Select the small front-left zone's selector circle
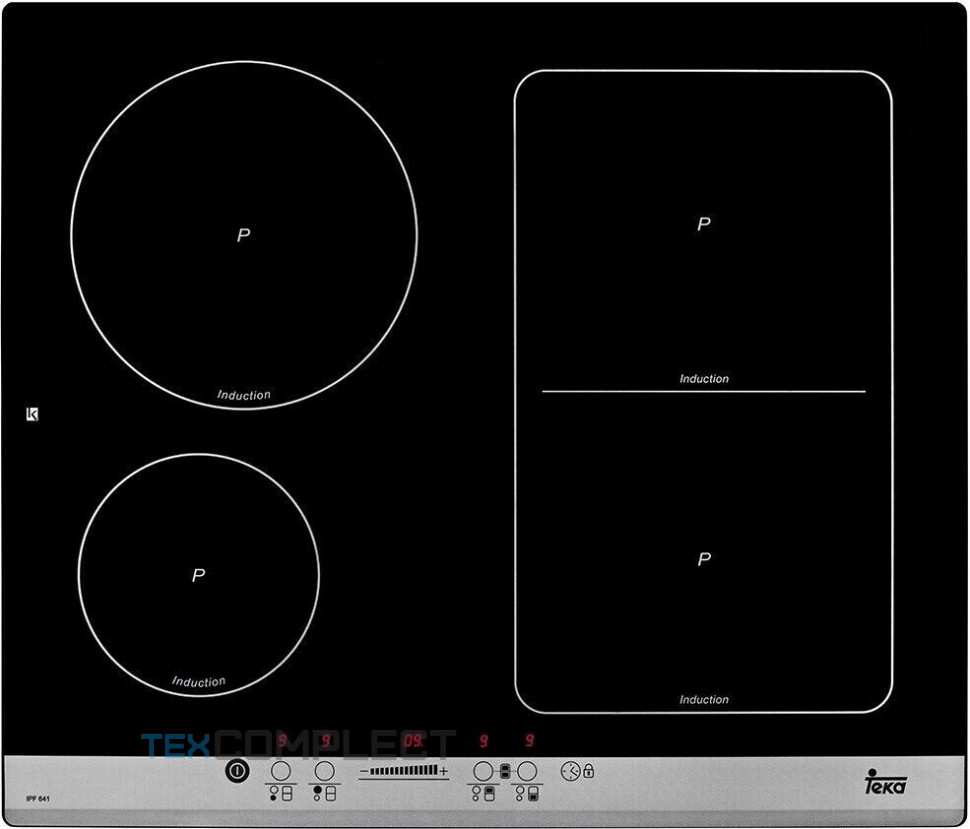Image resolution: width=970 pixels, height=829 pixels. click(x=281, y=771)
